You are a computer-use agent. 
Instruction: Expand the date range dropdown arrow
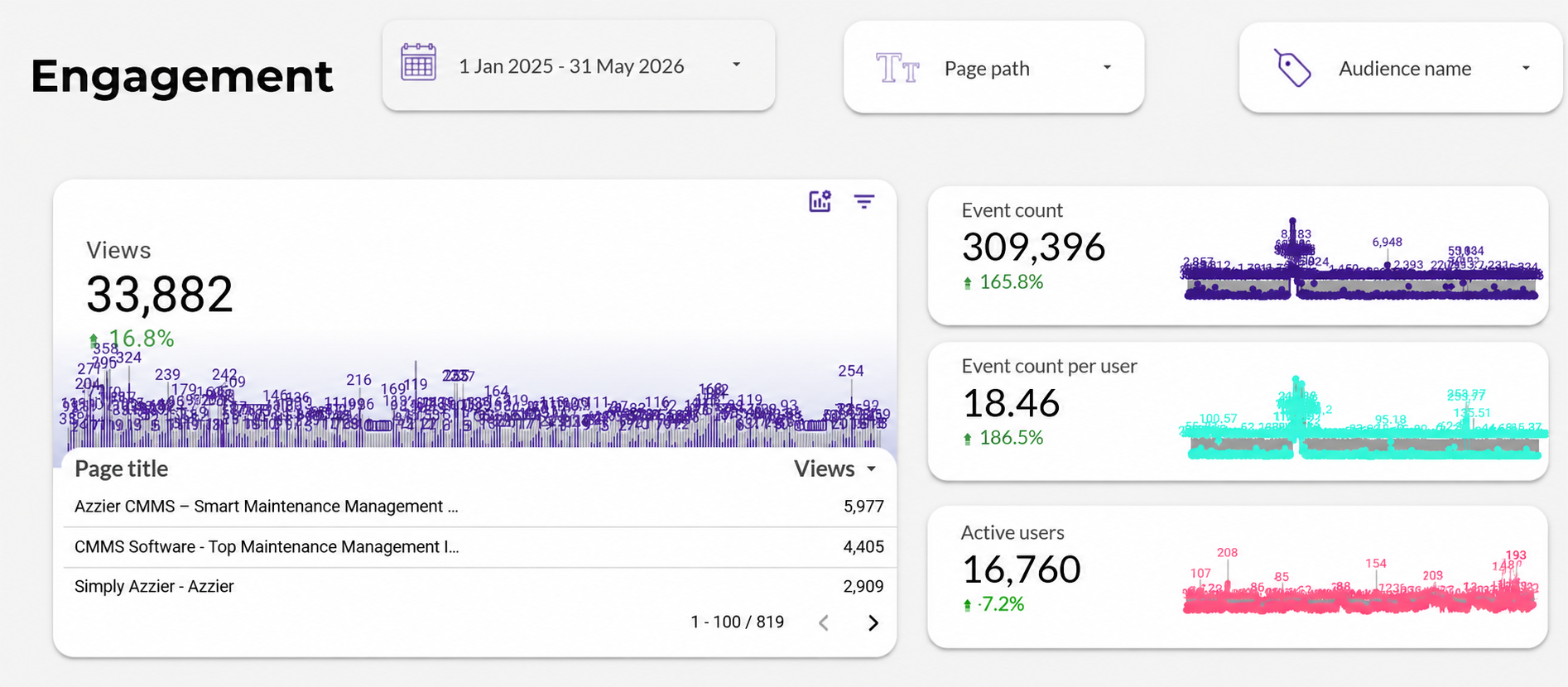coord(736,65)
